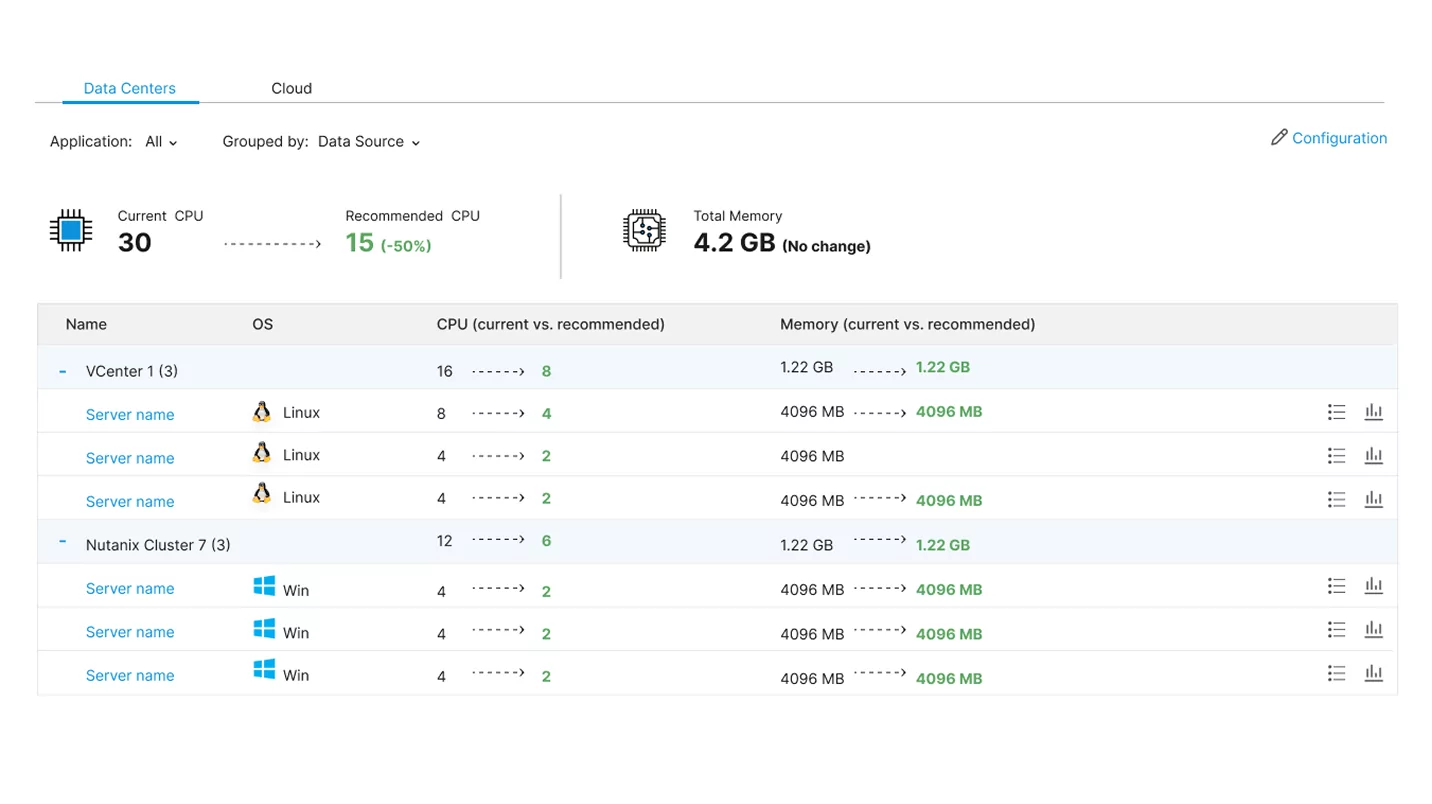This screenshot has height=804, width=1432.
Task: Click the Windows logo in first Win row
Action: point(264,586)
